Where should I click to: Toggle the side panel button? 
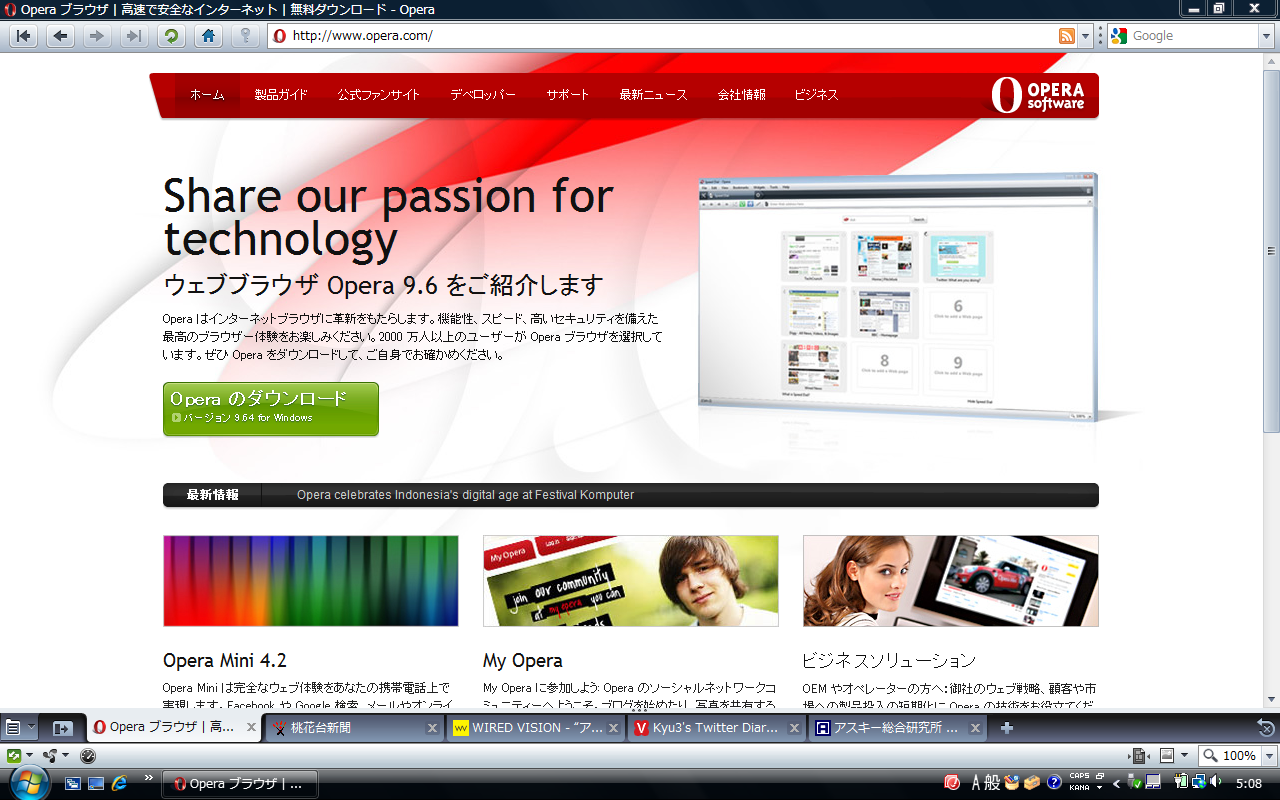(x=63, y=728)
